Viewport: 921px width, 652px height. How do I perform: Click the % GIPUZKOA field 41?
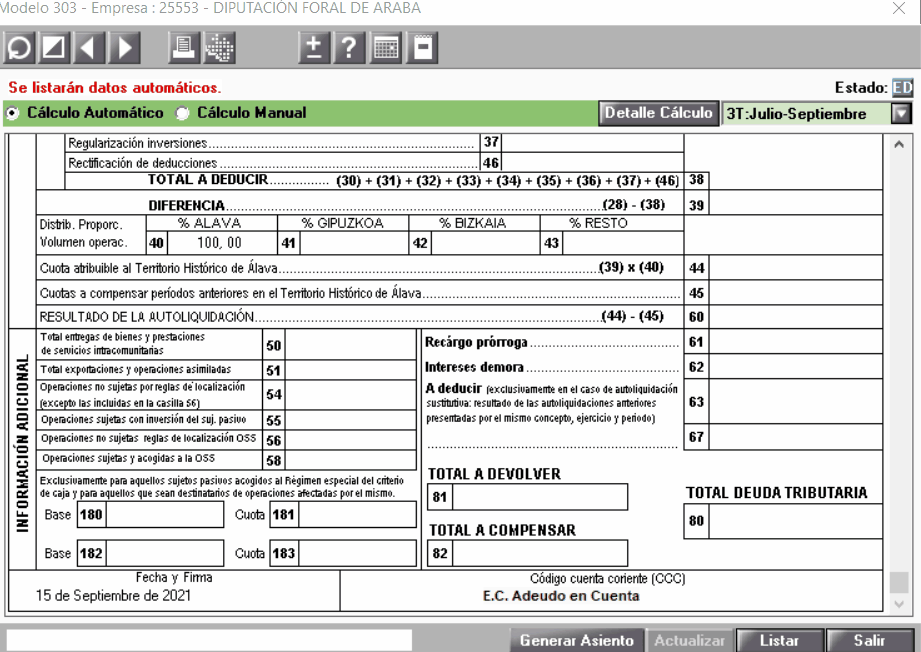tap(354, 243)
